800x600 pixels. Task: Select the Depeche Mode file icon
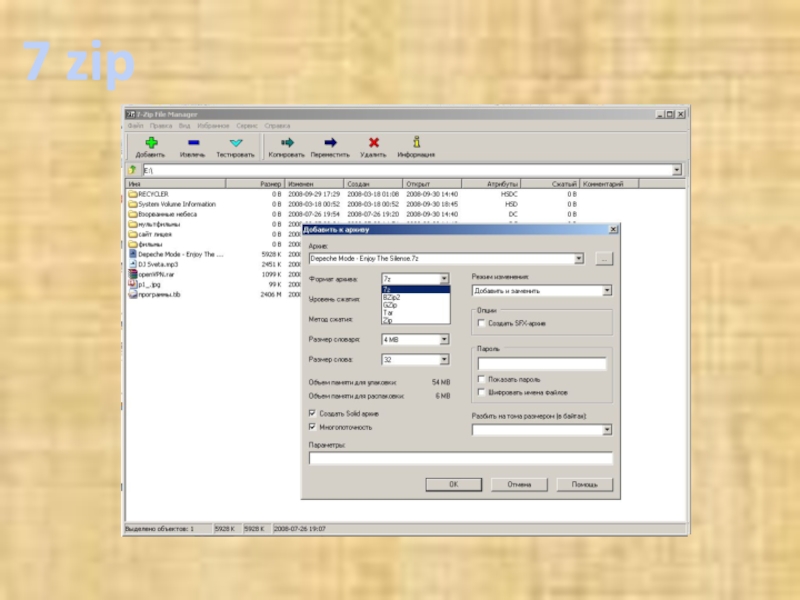[x=133, y=254]
